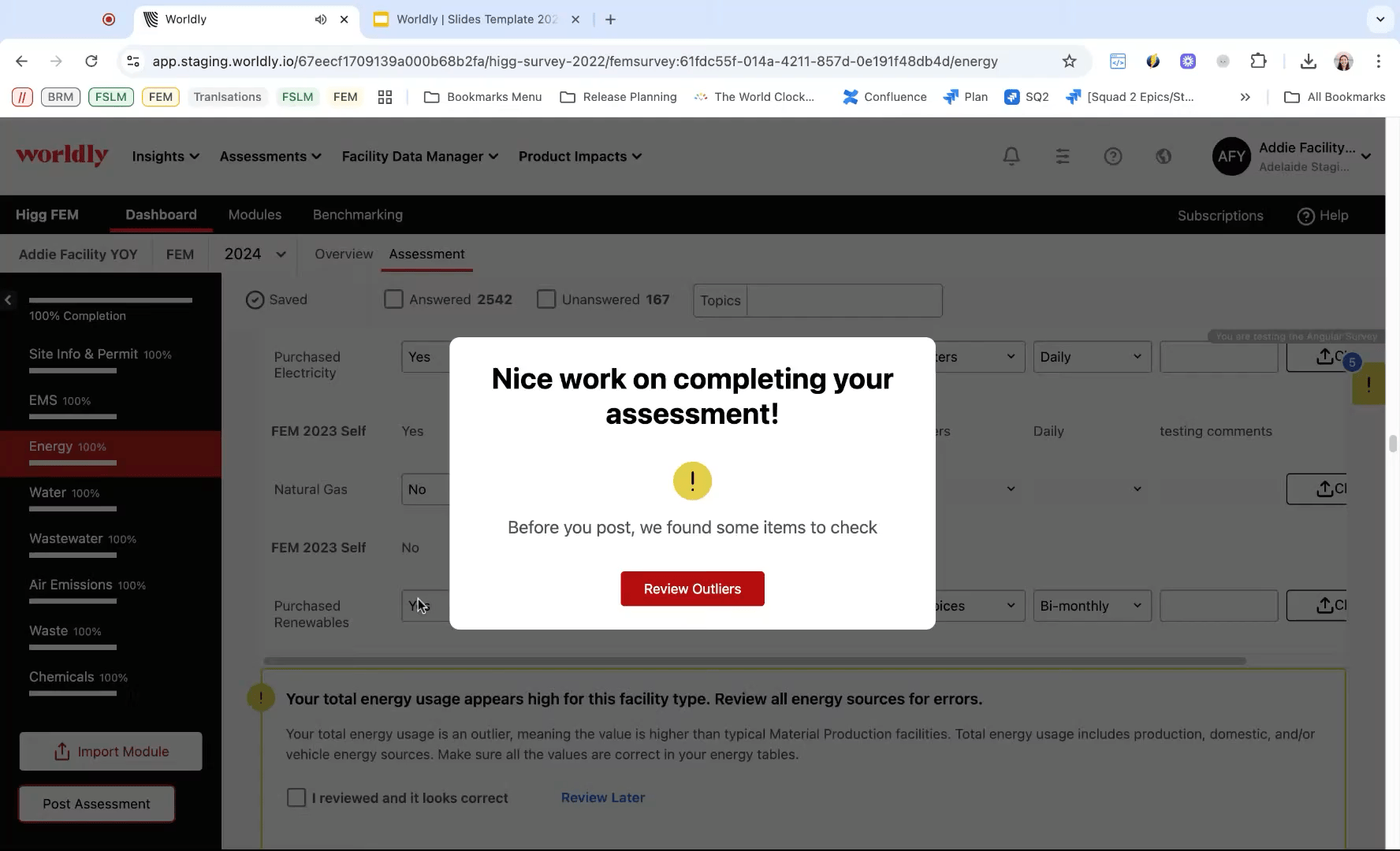Click the Review Outliers button
The image size is (1400, 851).
point(692,589)
